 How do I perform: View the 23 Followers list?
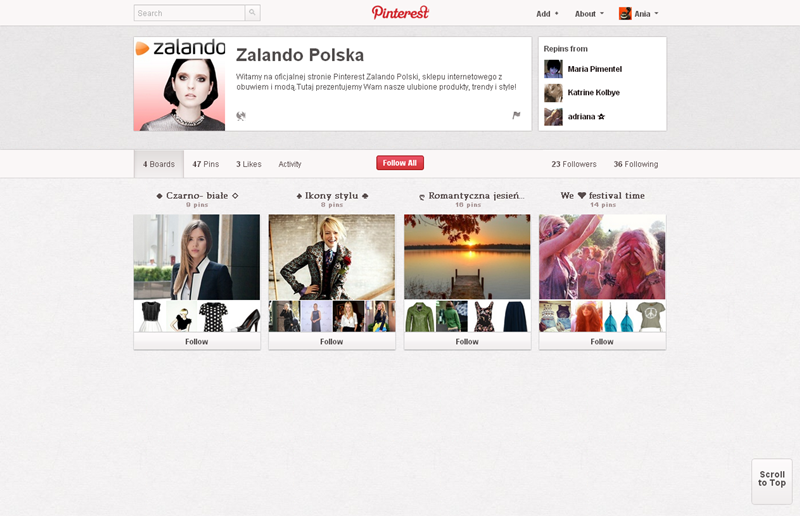tap(574, 164)
